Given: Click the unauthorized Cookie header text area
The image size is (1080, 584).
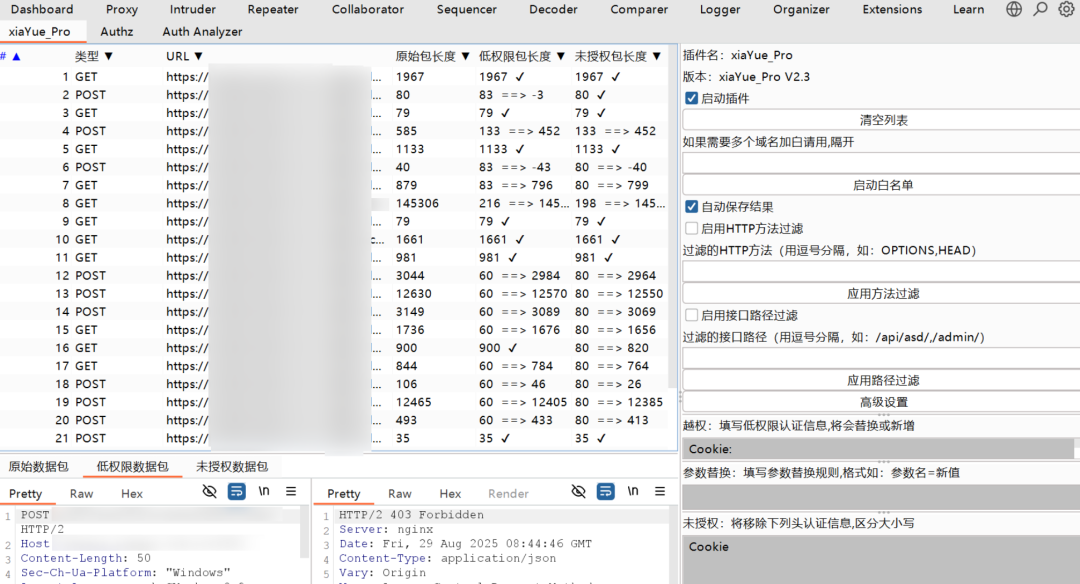Looking at the screenshot, I should click(881, 559).
